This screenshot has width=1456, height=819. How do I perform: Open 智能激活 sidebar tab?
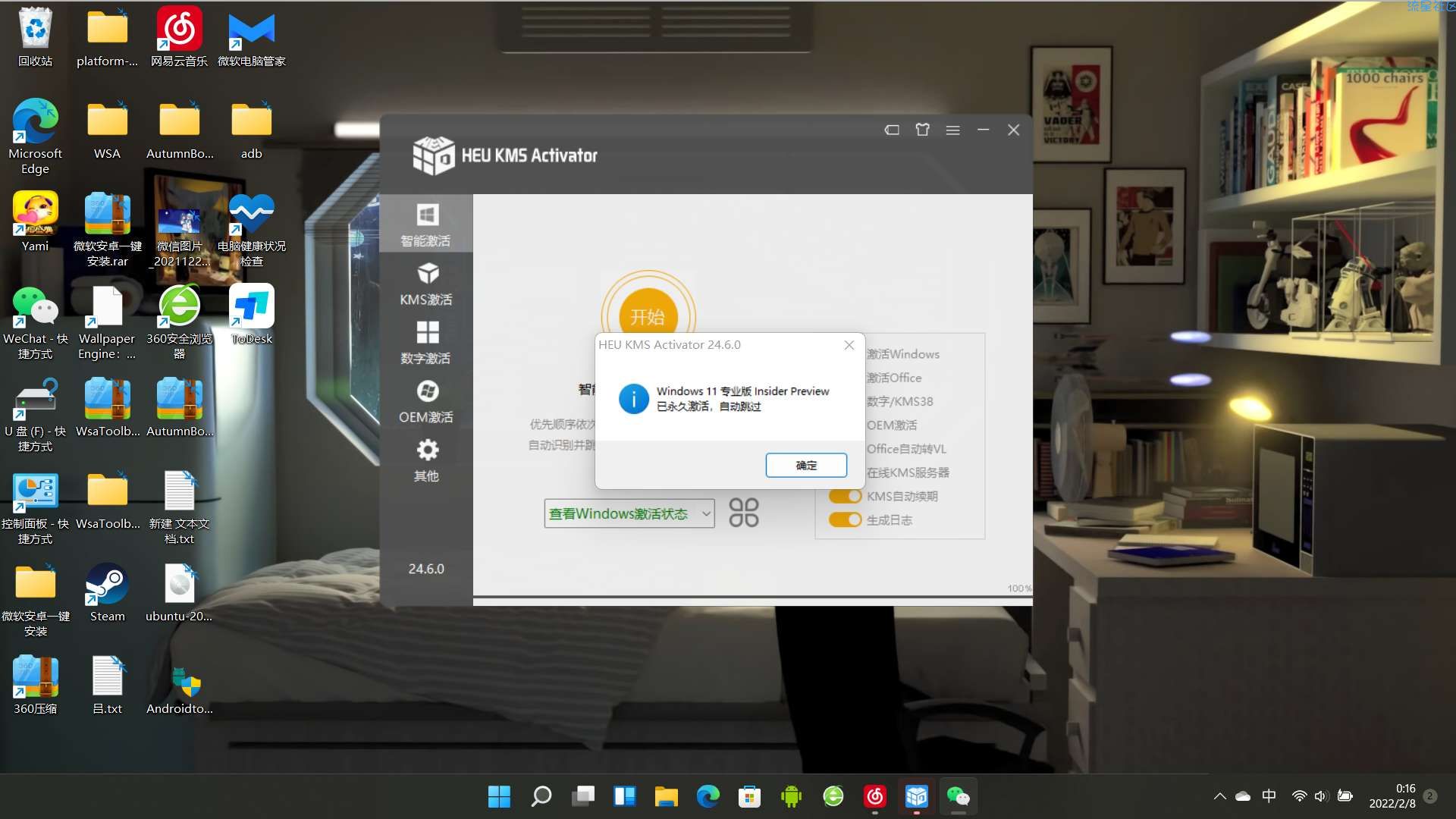[x=426, y=224]
